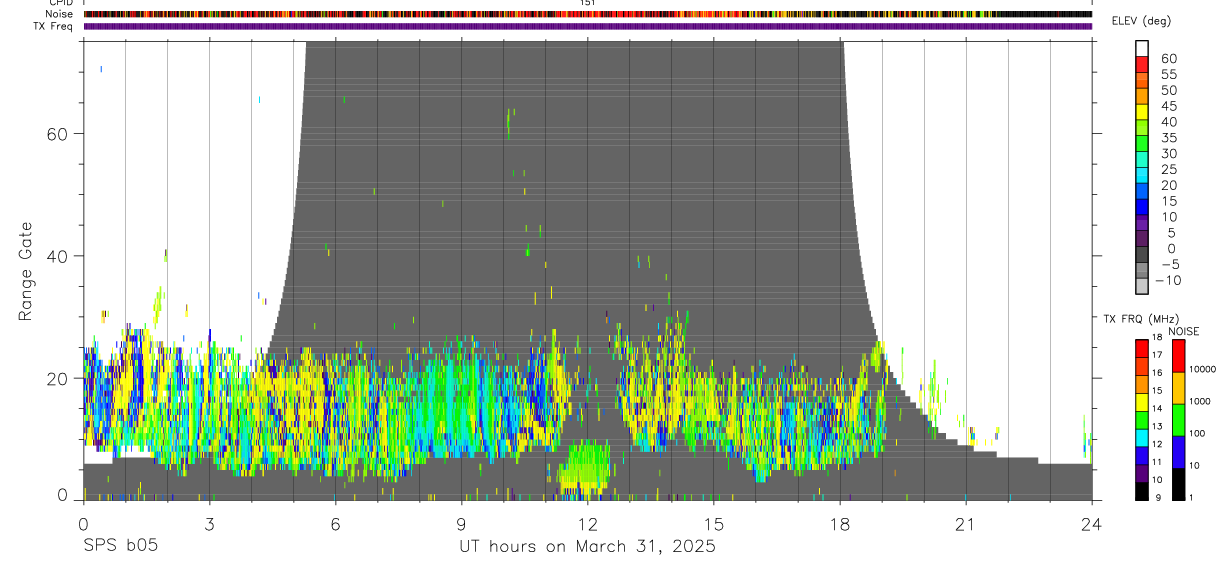Click the multicolored Noise strip above the plot

(587, 14)
